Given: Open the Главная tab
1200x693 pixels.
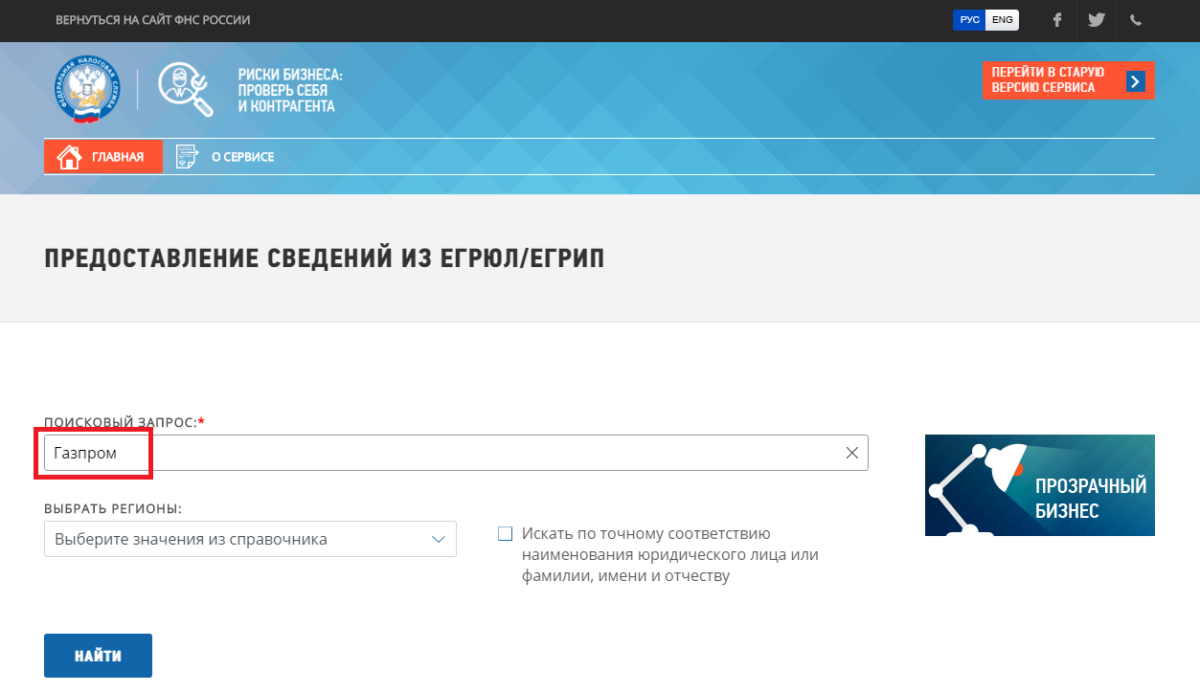Looking at the screenshot, I should pyautogui.click(x=103, y=157).
